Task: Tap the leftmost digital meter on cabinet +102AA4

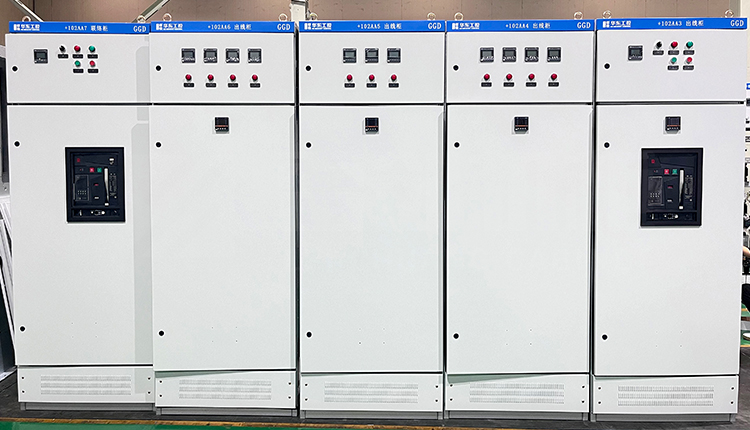Action: (x=487, y=55)
